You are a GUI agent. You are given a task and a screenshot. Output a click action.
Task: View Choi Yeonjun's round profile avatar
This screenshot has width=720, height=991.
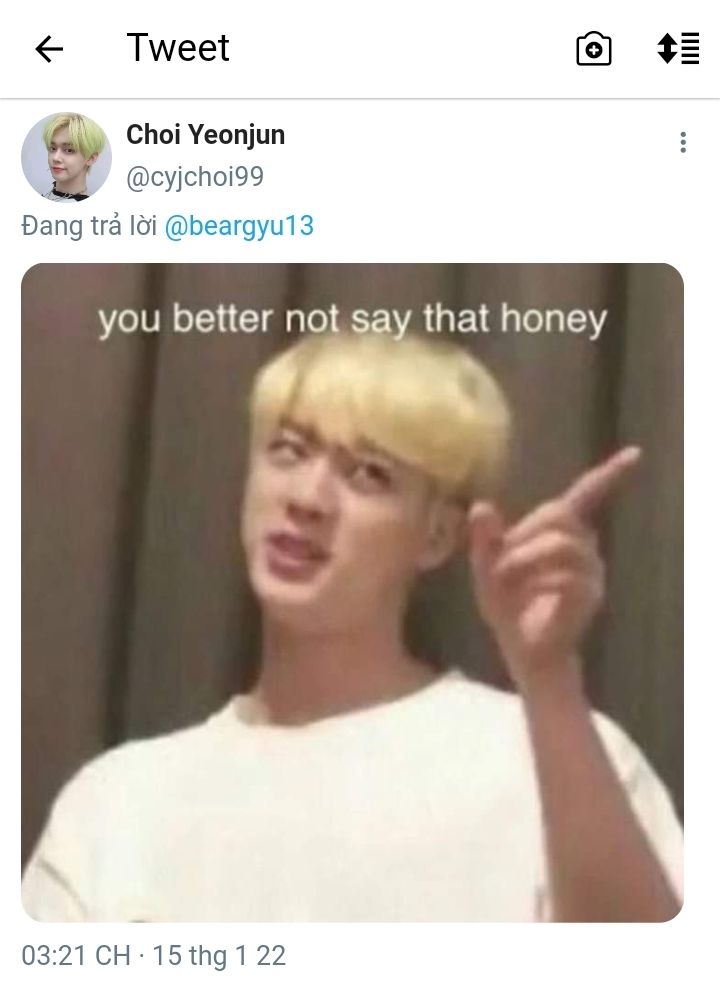click(66, 157)
